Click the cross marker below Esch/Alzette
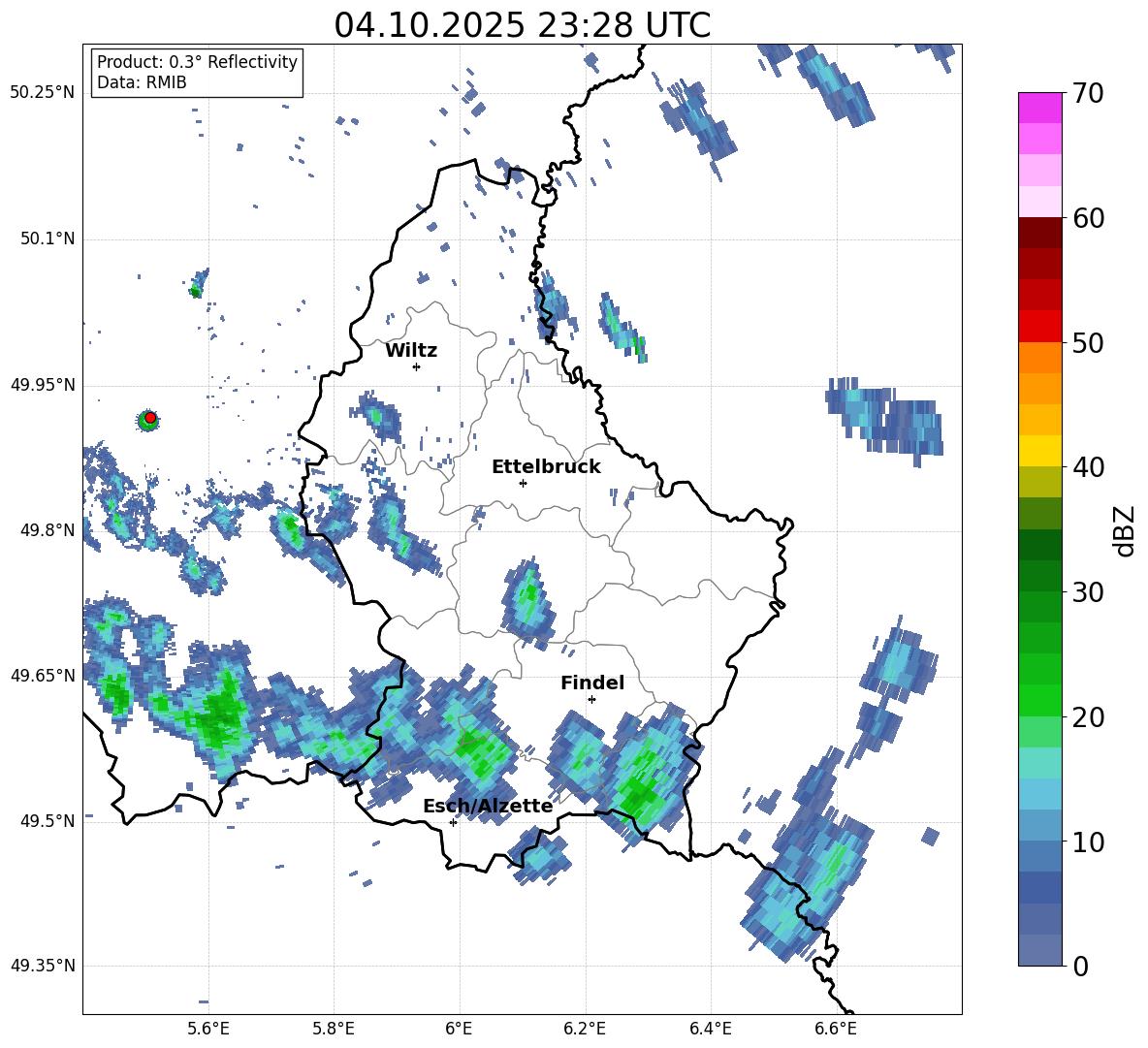 tap(453, 822)
